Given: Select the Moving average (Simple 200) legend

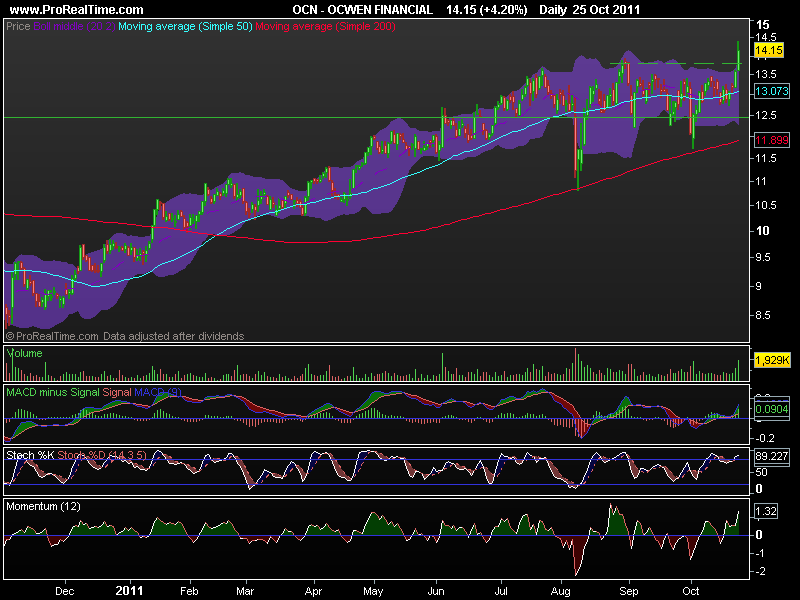Looking at the screenshot, I should (x=325, y=26).
